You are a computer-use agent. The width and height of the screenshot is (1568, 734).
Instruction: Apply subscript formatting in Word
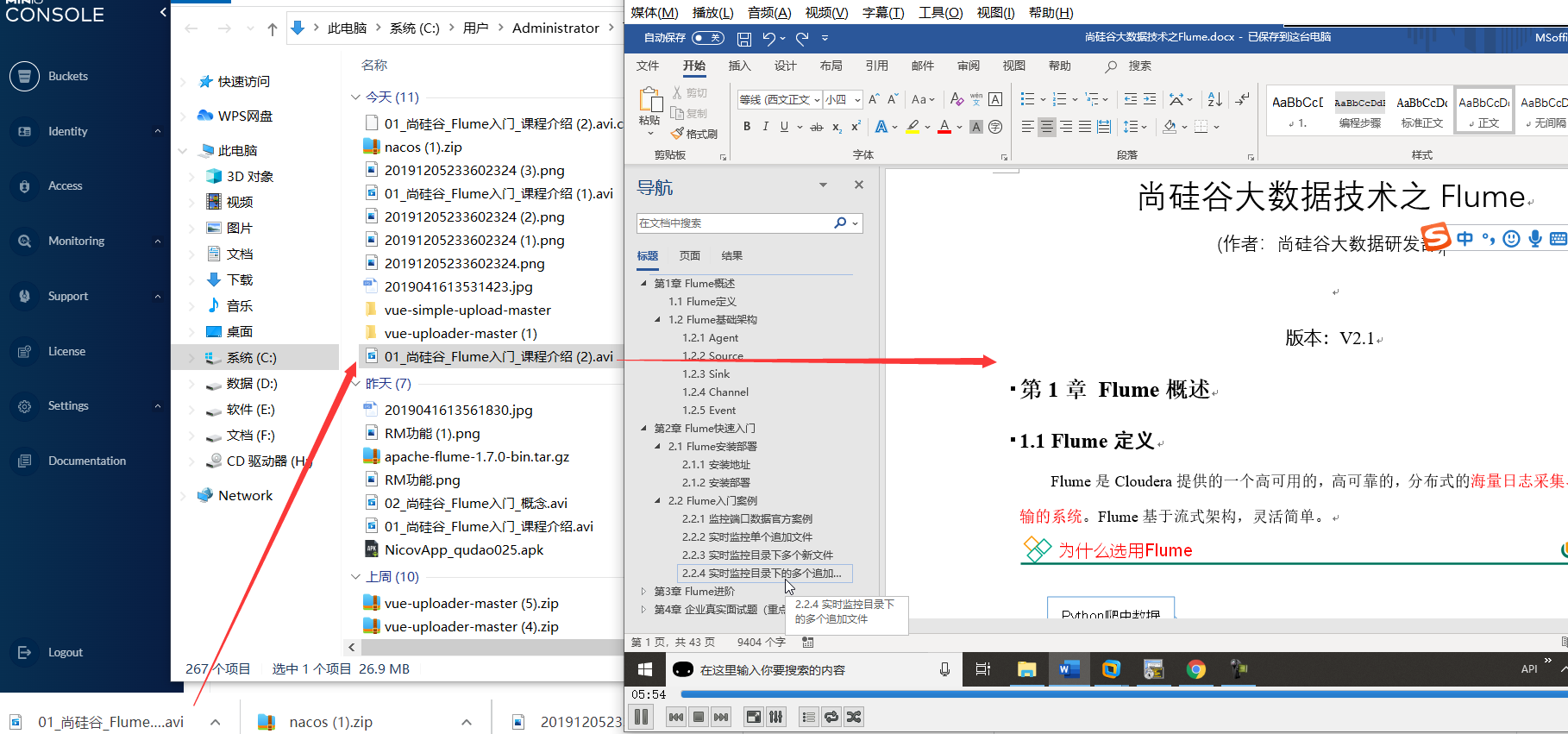(837, 127)
